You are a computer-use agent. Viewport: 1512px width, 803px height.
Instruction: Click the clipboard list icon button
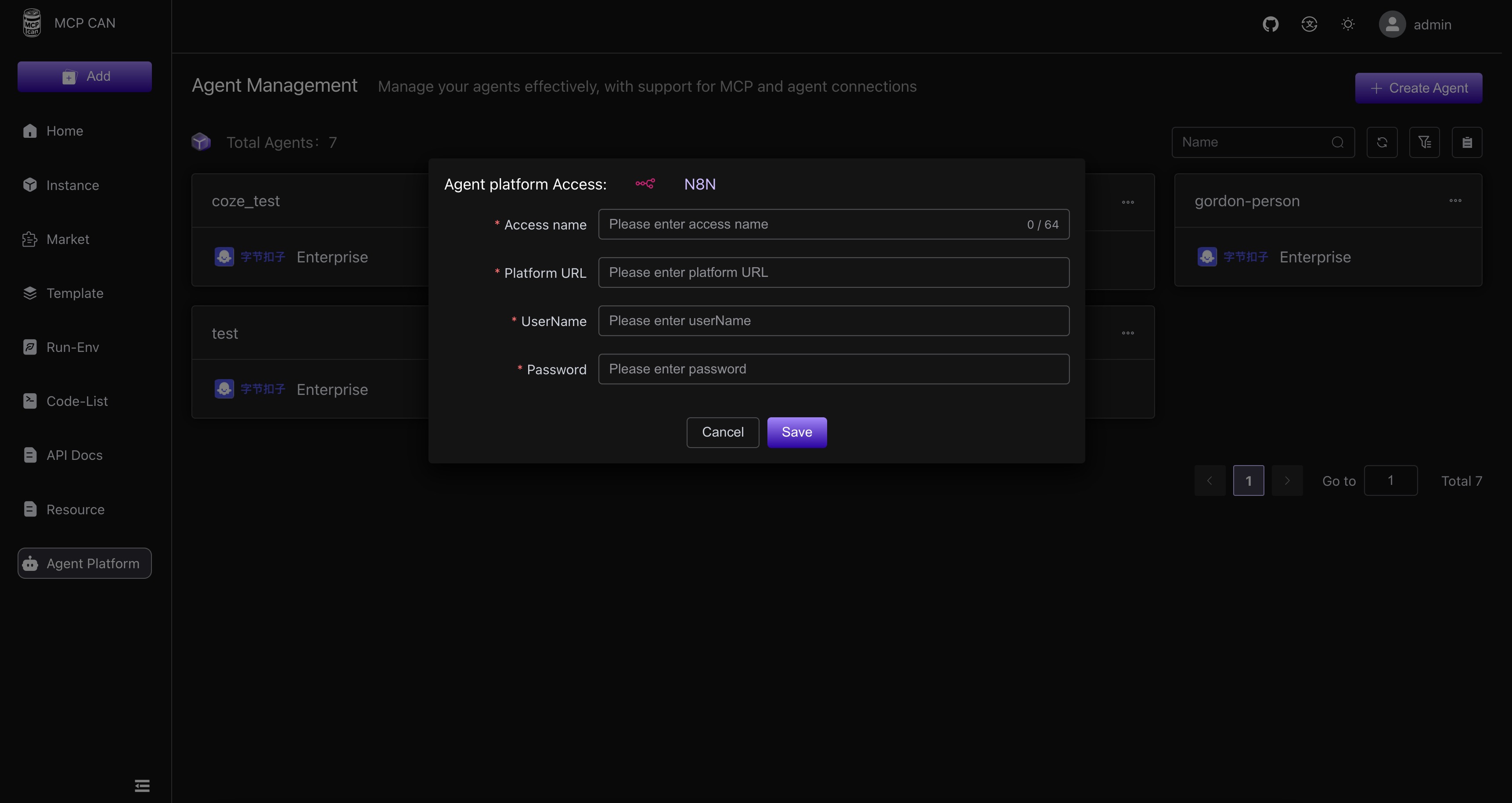pyautogui.click(x=1467, y=142)
